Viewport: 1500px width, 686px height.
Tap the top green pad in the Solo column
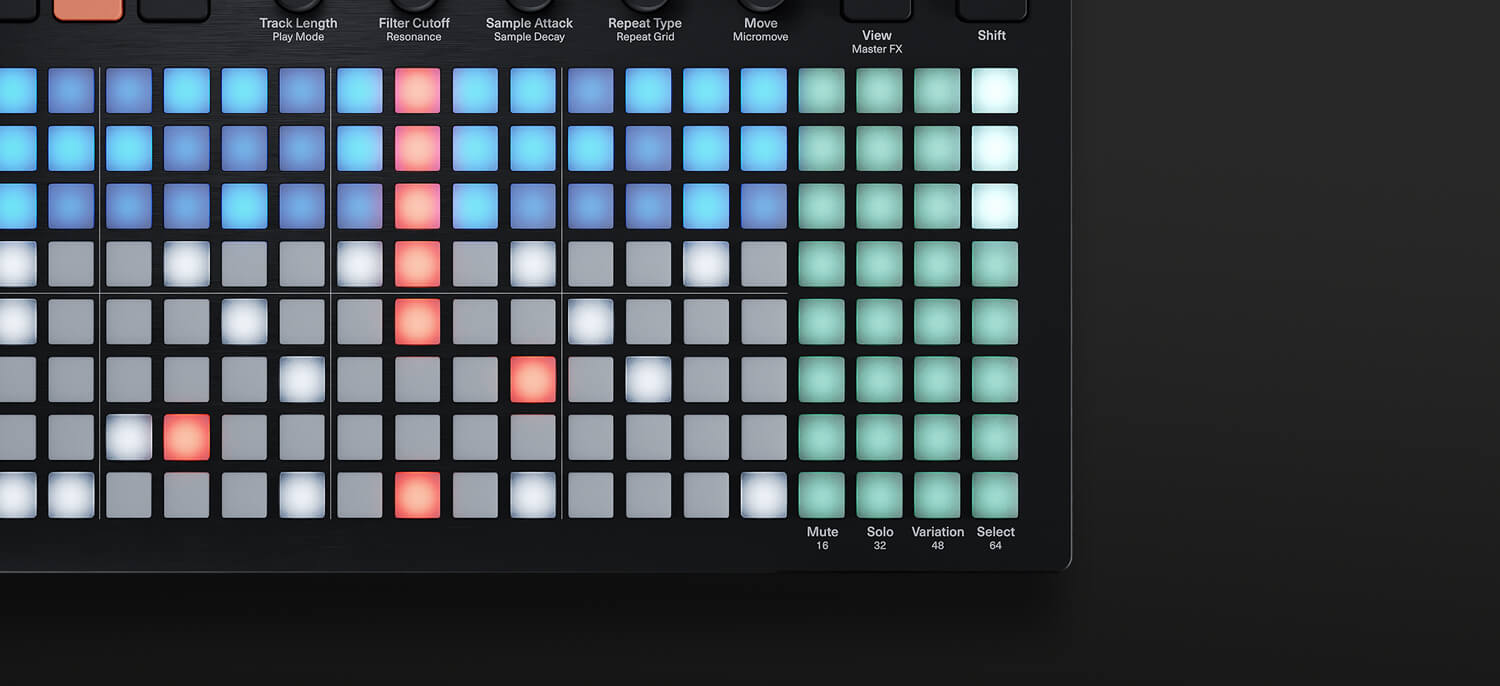click(879, 91)
